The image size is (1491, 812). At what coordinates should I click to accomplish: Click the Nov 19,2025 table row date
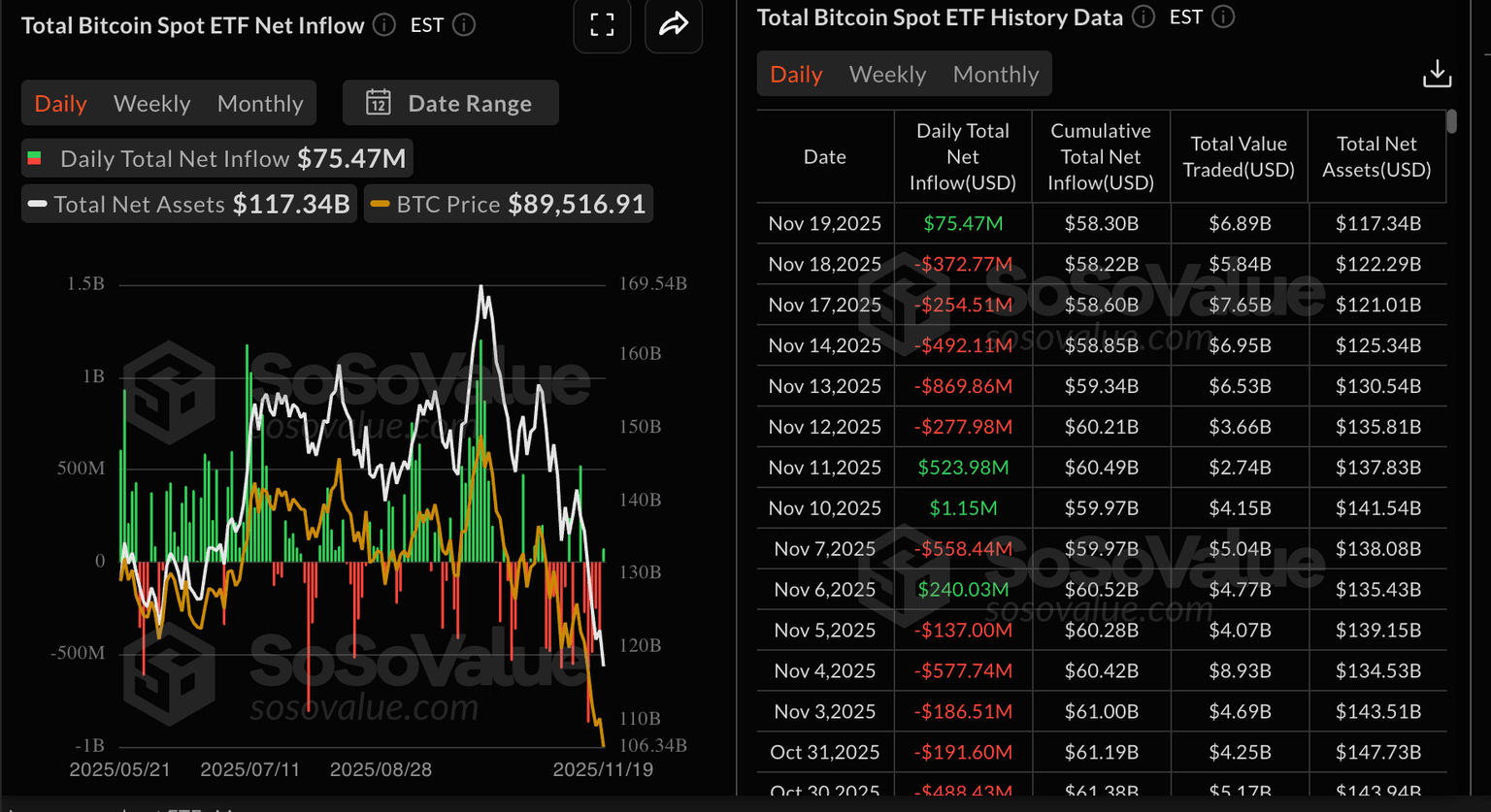pyautogui.click(x=824, y=224)
